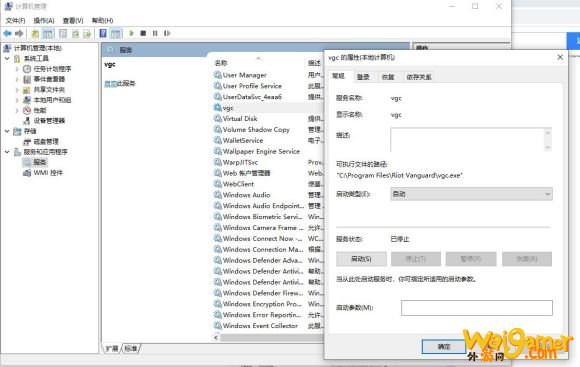Open Help with the blue question-mark icon
Viewport: 580px width, 367px height.
pyautogui.click(x=103, y=34)
